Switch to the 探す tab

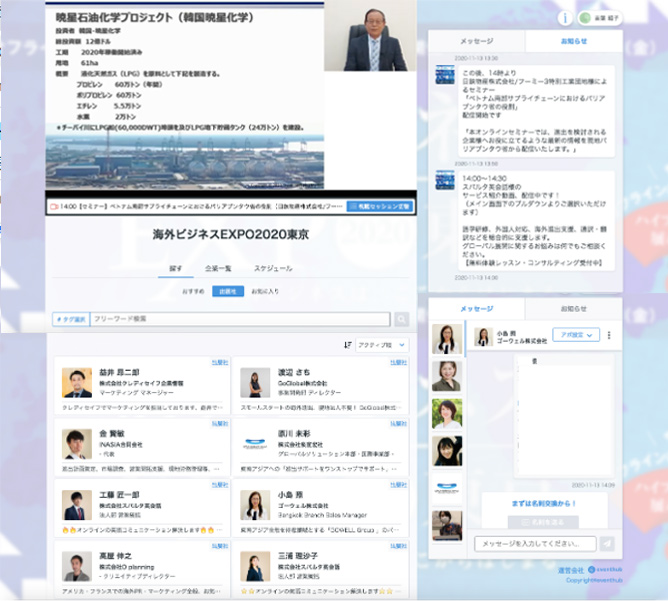click(176, 268)
